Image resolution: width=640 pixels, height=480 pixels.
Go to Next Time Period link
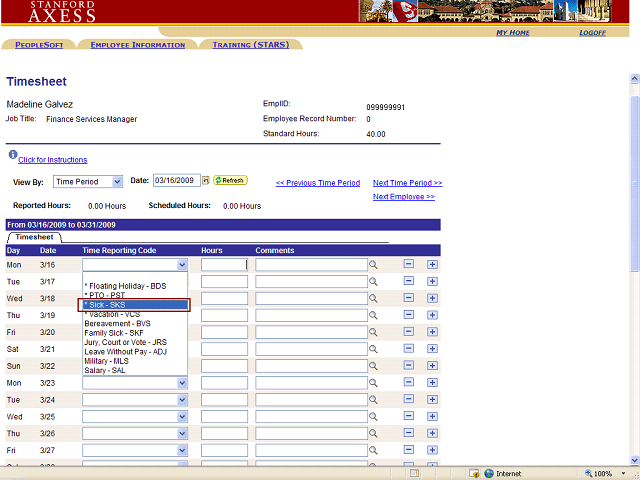[407, 183]
